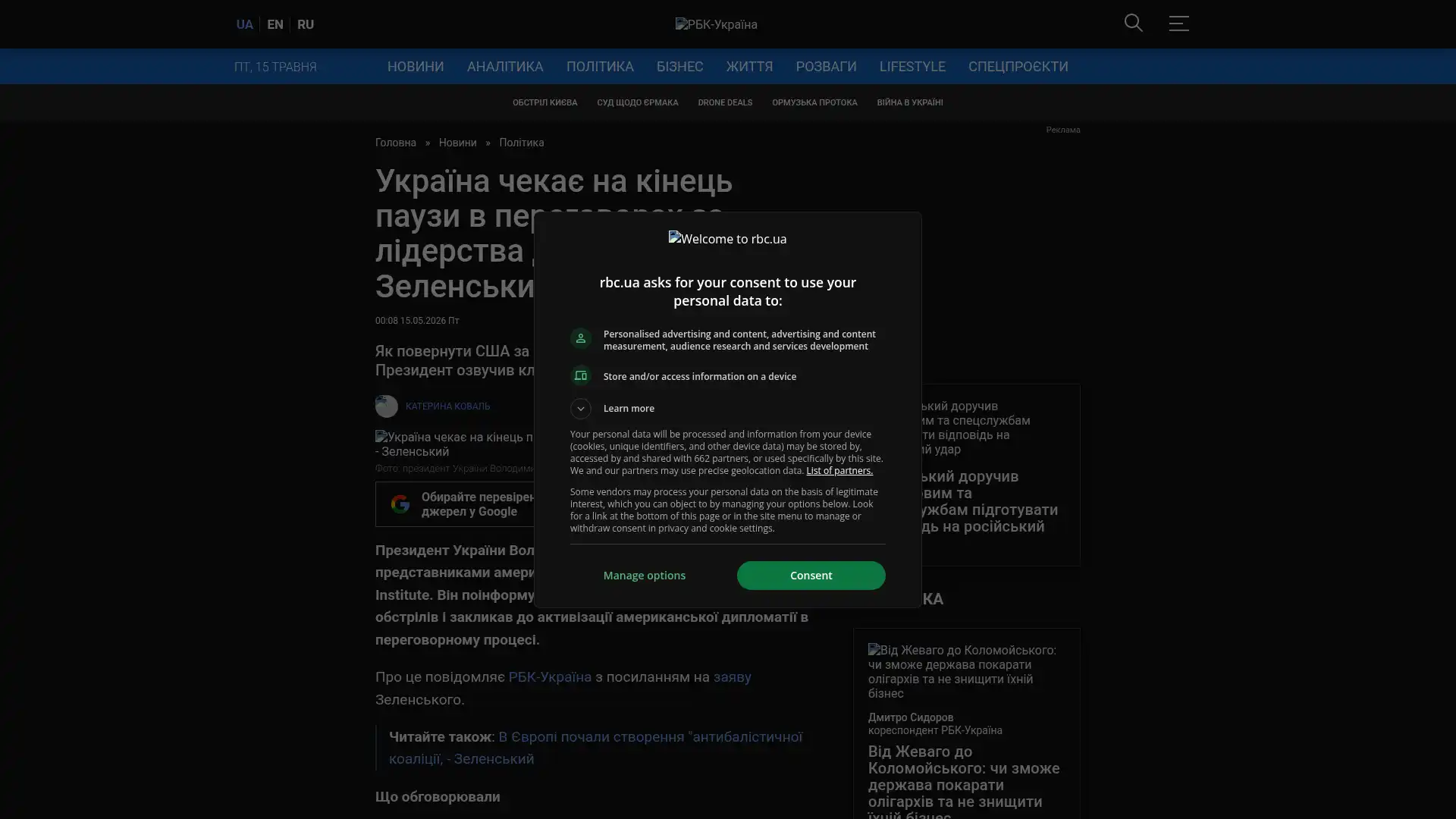Click the ПТ, 15 ТРАВНЯ date label

coord(275,67)
